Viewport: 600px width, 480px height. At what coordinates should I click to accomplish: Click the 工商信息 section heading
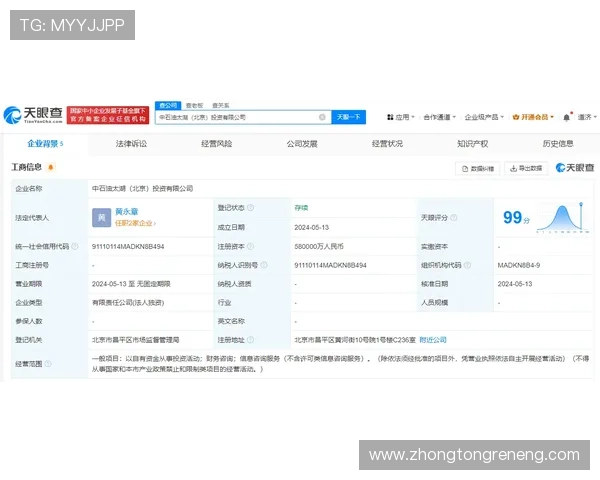coord(26,167)
